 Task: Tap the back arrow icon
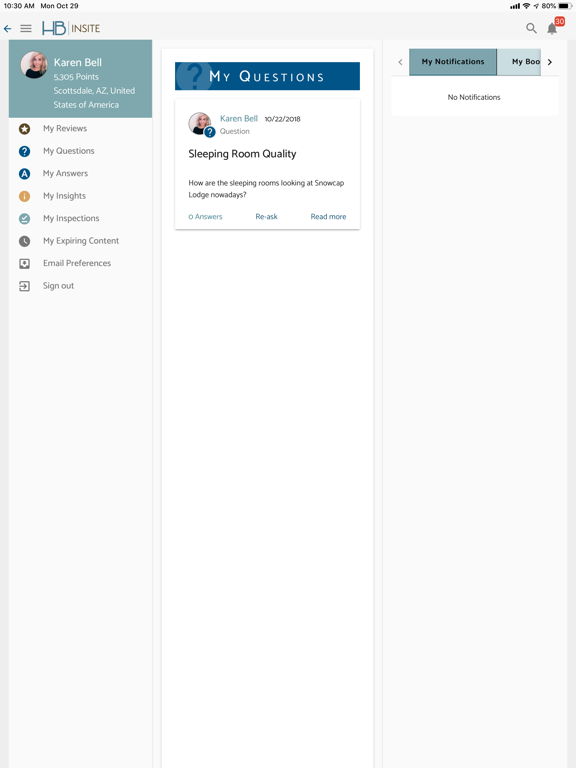[x=7, y=29]
